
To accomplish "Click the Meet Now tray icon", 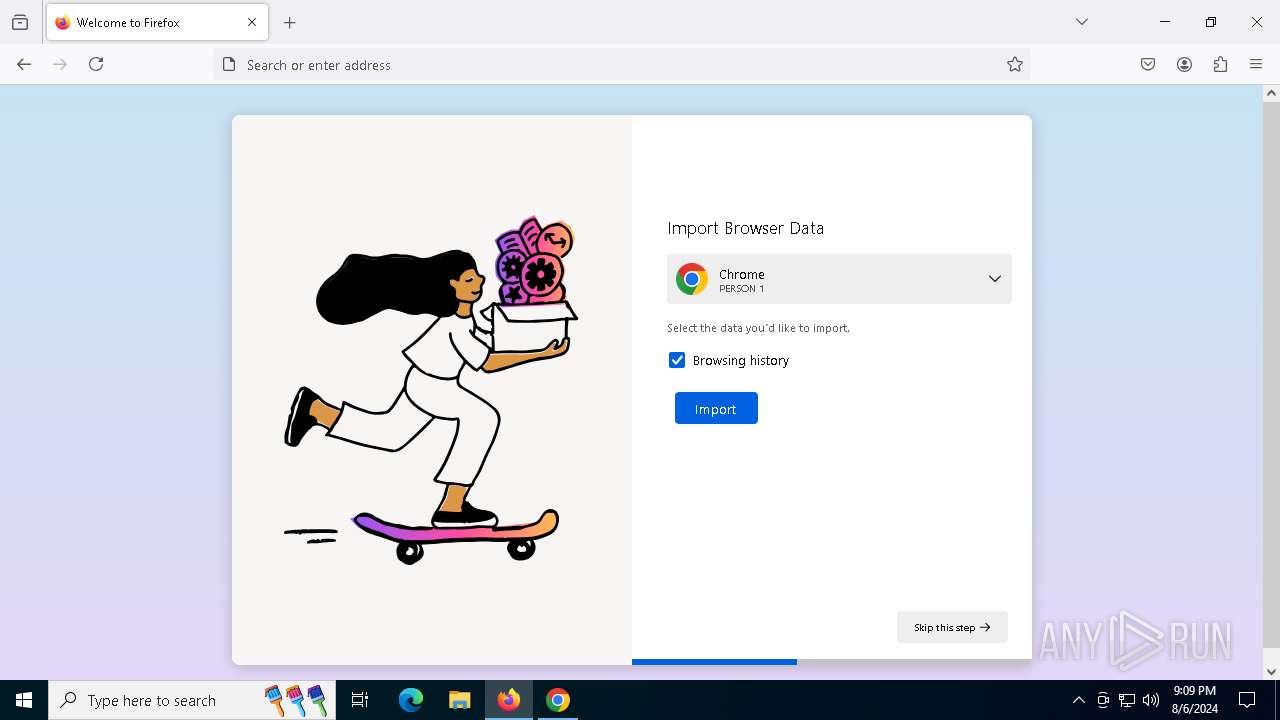I will [x=1103, y=700].
